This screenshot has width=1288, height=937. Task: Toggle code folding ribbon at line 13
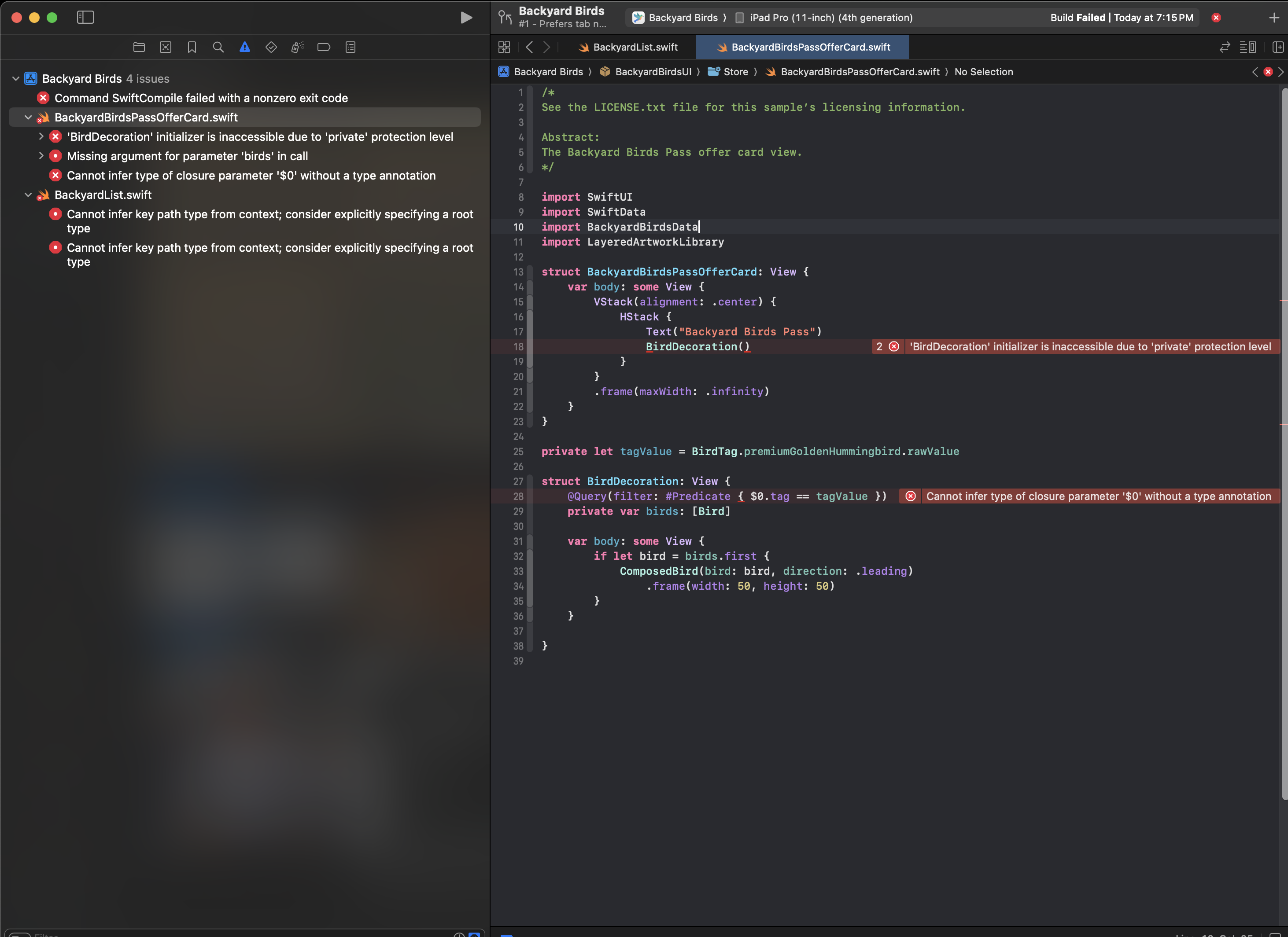click(x=530, y=272)
